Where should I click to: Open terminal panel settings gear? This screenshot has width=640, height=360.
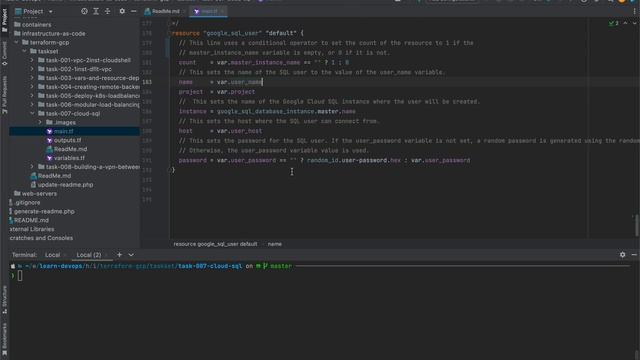pos(622,255)
